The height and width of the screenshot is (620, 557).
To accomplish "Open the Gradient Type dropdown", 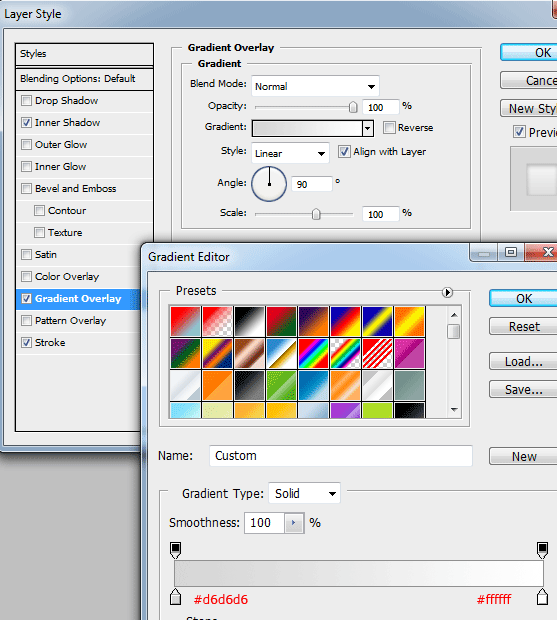I will (x=304, y=493).
